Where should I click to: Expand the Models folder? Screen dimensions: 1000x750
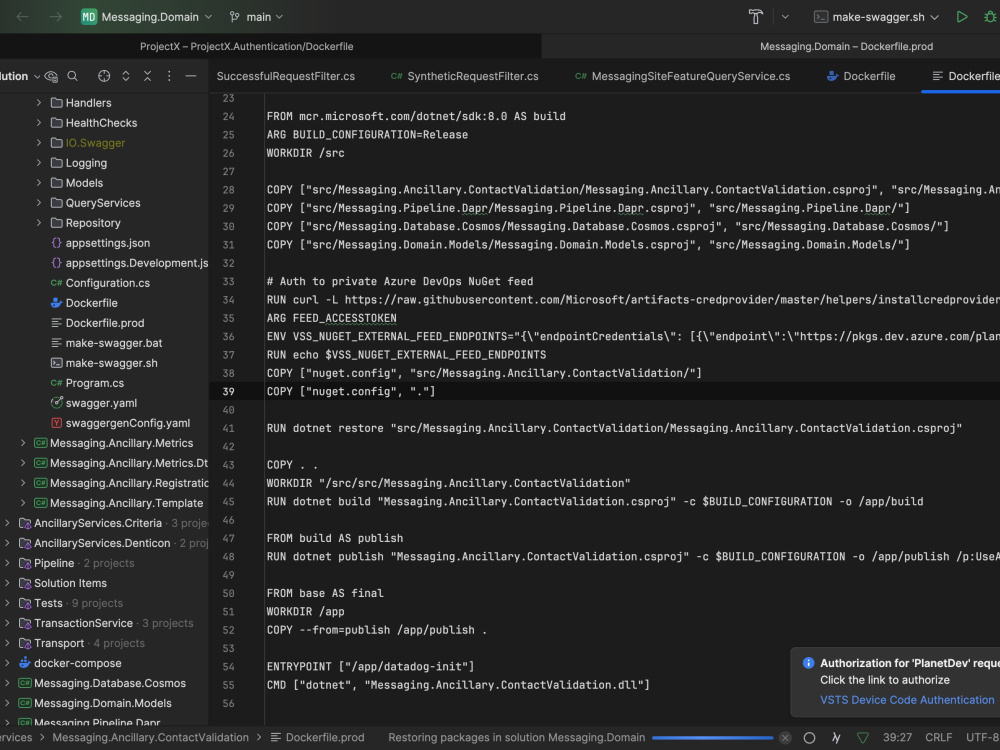tap(39, 183)
